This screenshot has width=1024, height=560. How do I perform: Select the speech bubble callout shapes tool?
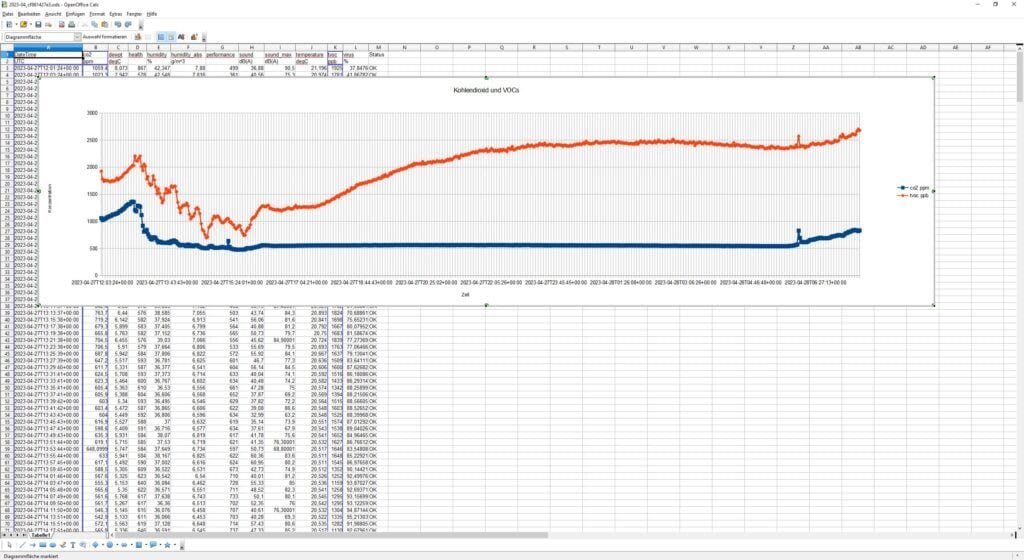[x=153, y=545]
